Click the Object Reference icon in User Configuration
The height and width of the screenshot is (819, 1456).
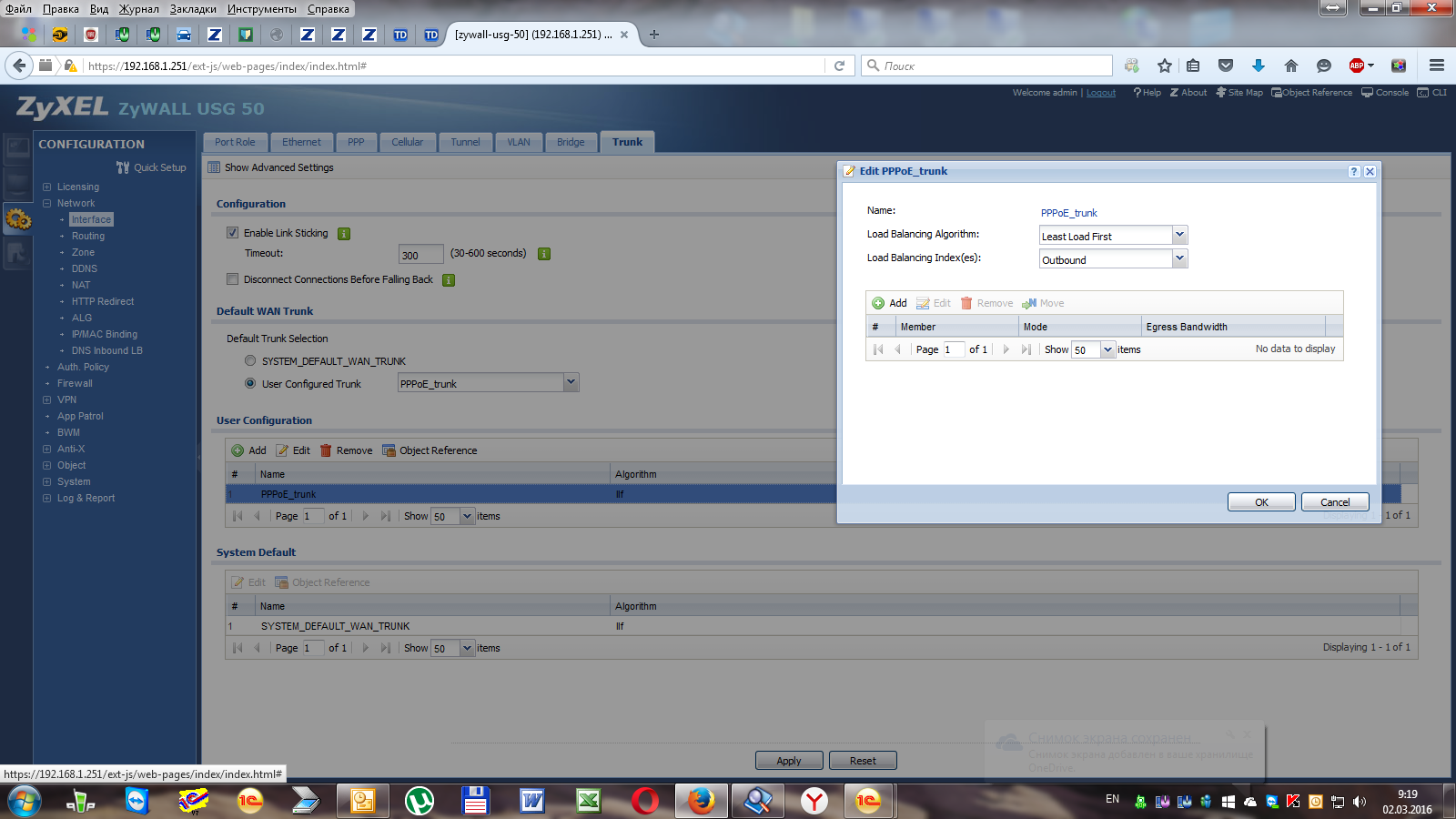tap(389, 450)
